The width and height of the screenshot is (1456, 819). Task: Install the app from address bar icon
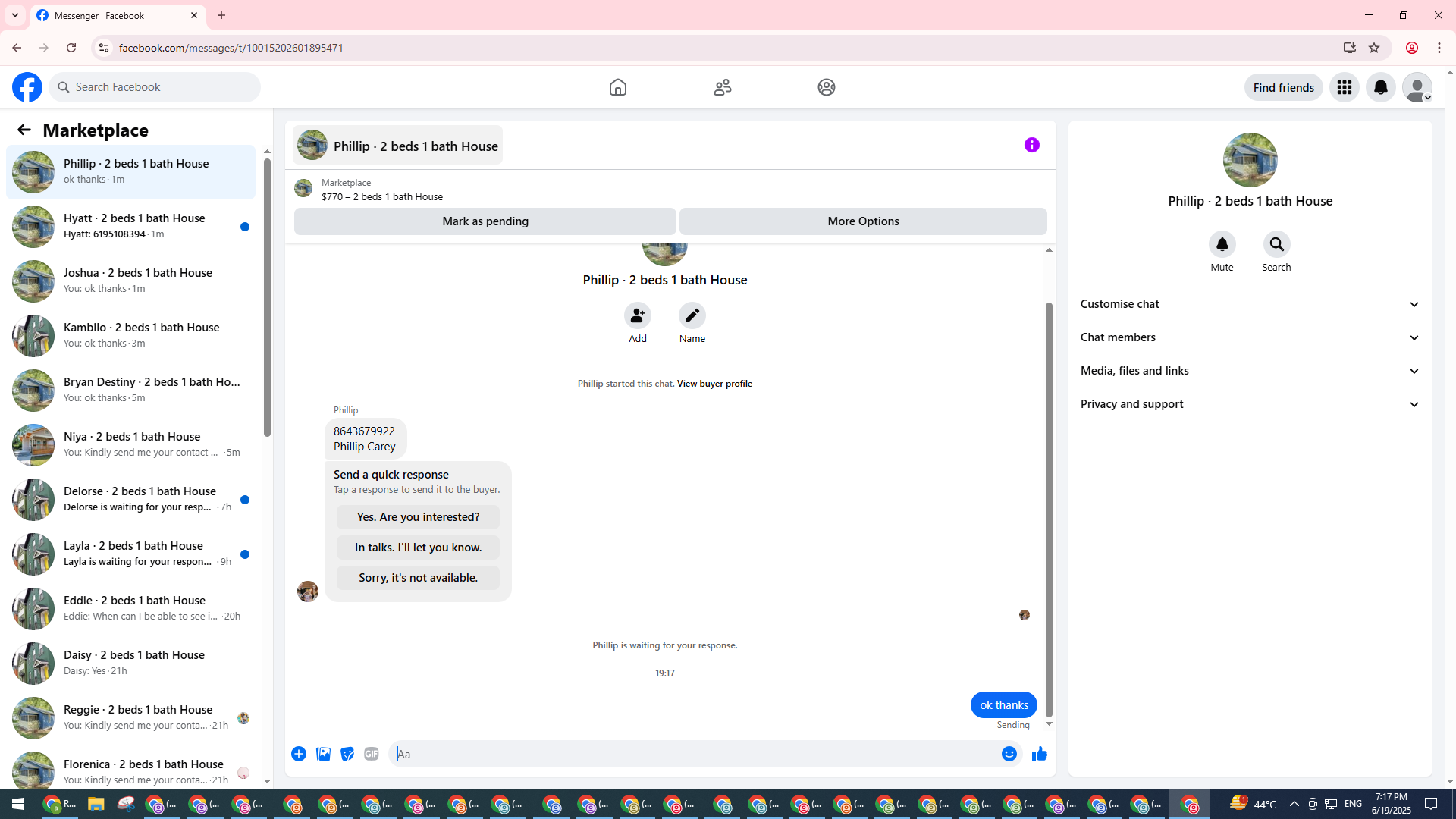click(1350, 48)
